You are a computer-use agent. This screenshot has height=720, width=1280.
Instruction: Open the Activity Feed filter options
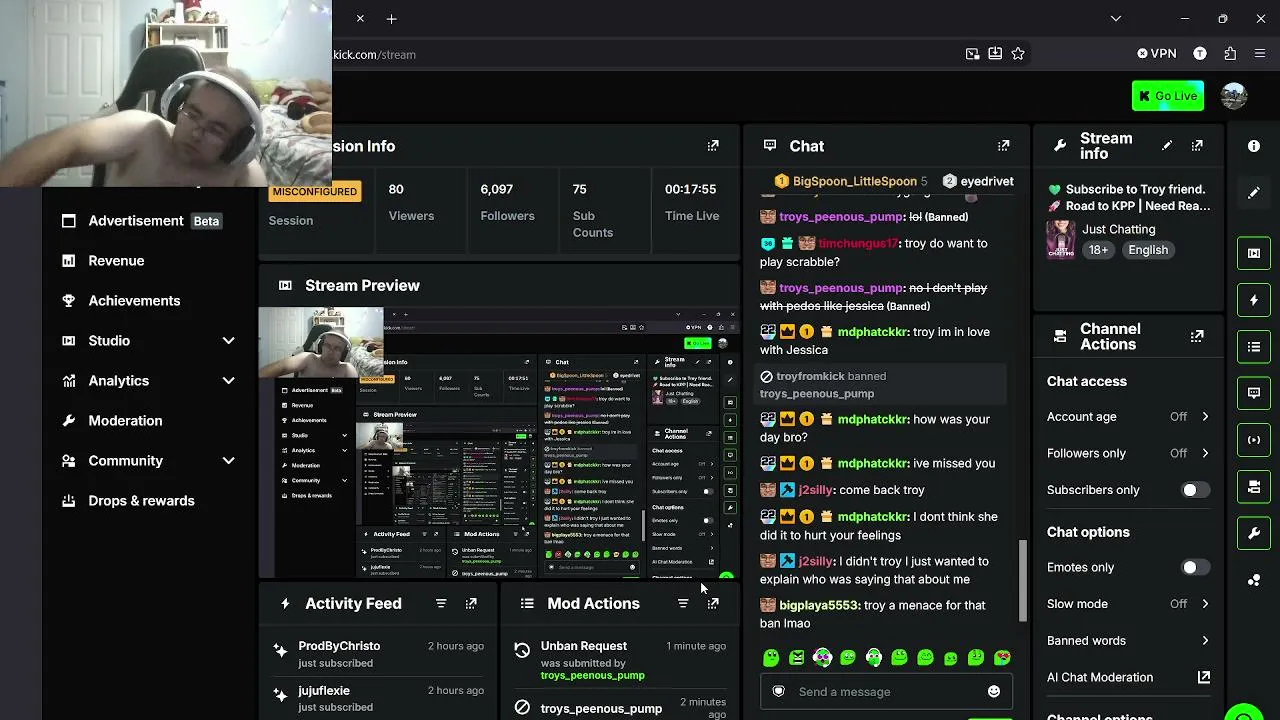click(x=441, y=604)
